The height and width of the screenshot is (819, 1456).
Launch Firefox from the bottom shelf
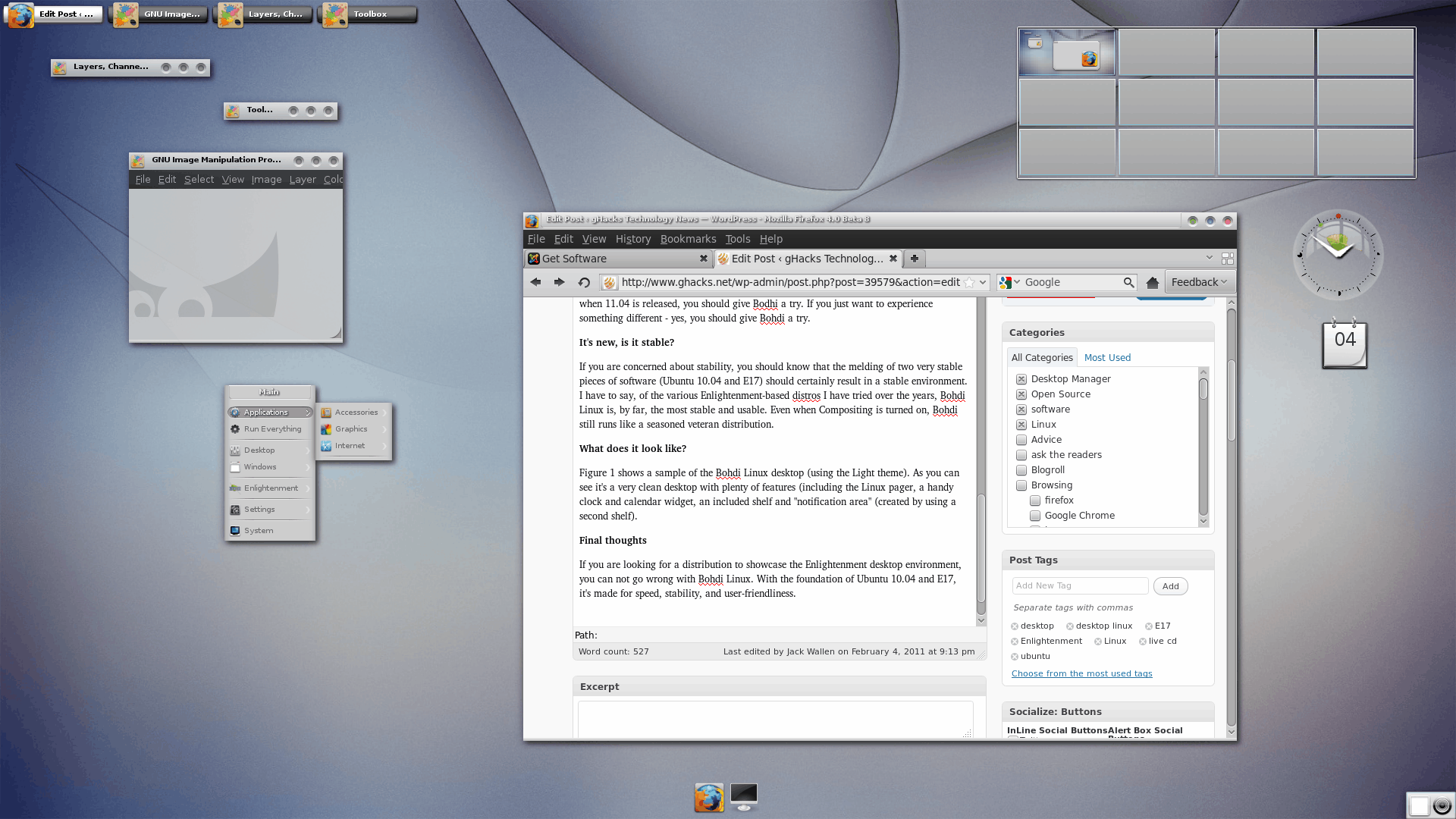[x=709, y=797]
